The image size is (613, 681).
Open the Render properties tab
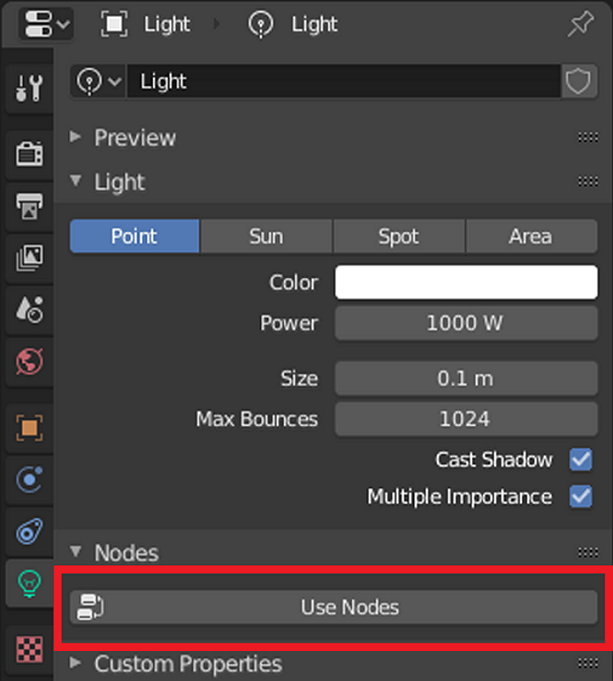(29, 154)
